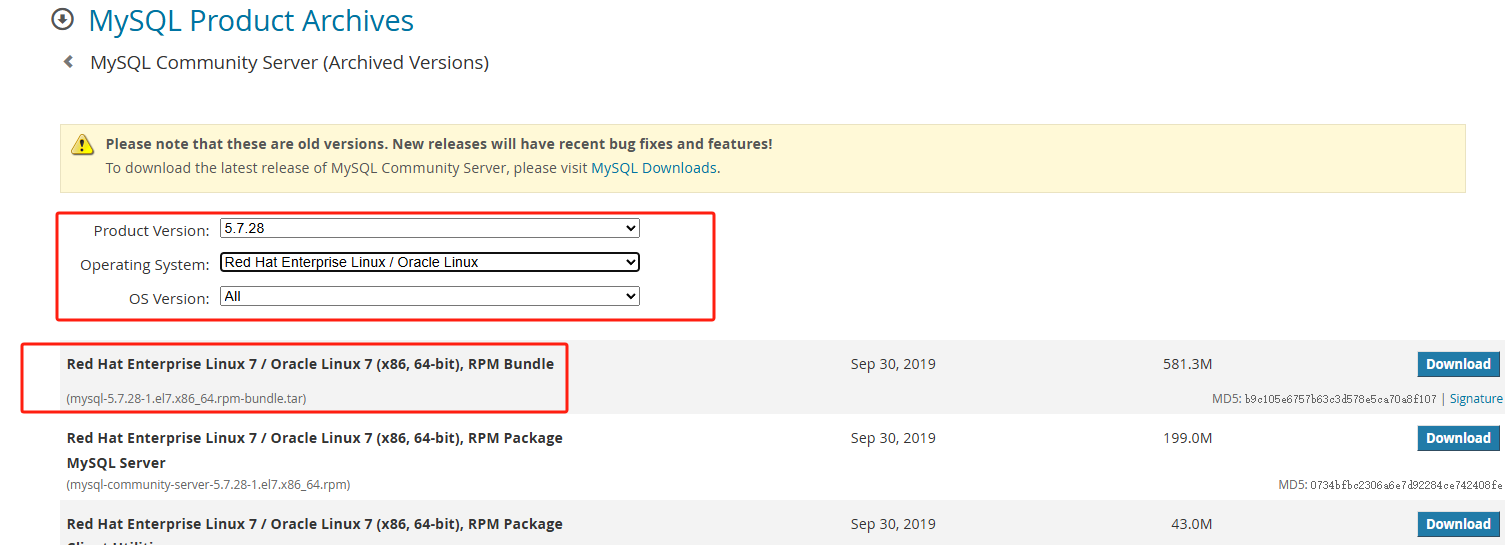Image resolution: width=1505 pixels, height=545 pixels.
Task: Open the OS Version dropdown
Action: tap(429, 297)
